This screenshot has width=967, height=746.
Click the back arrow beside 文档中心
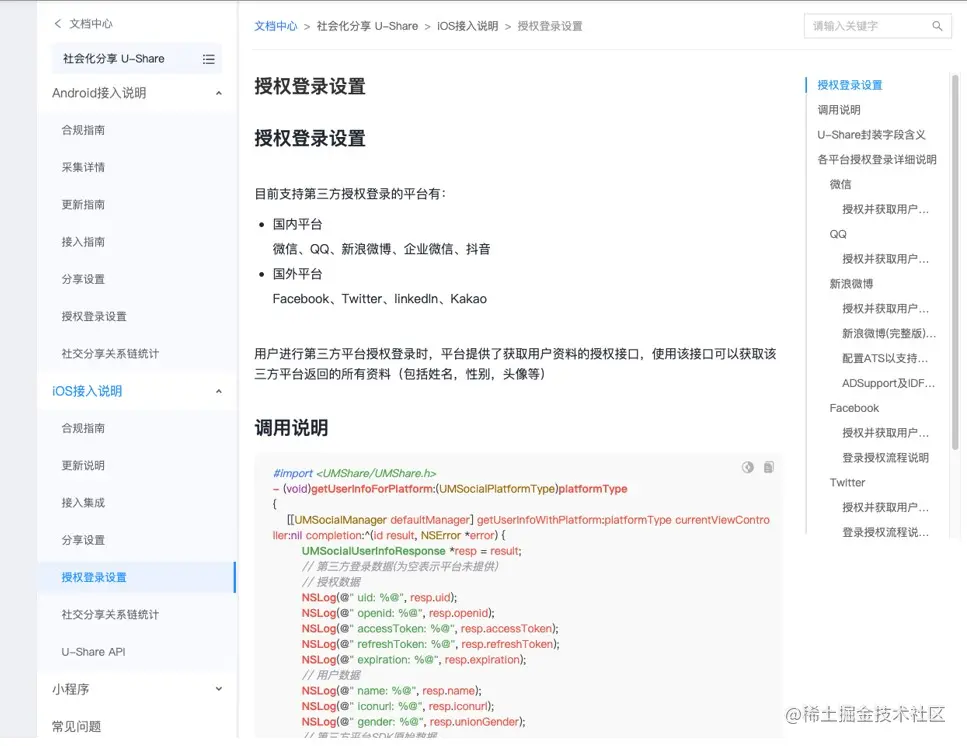click(58, 23)
